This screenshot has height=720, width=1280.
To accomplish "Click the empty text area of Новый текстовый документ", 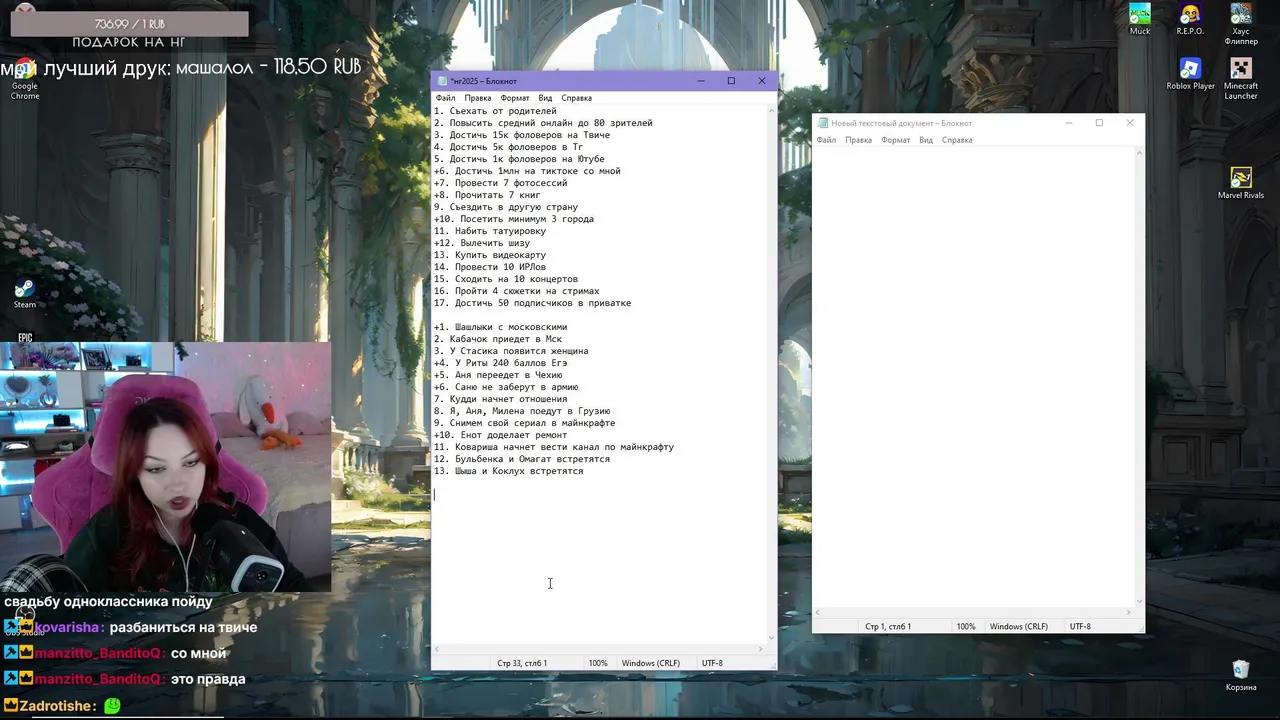I will pyautogui.click(x=973, y=376).
